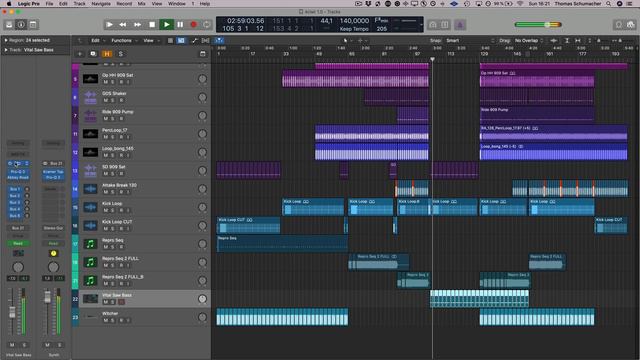
Task: Click the SD 909 Sat track icon
Action: tap(90, 170)
